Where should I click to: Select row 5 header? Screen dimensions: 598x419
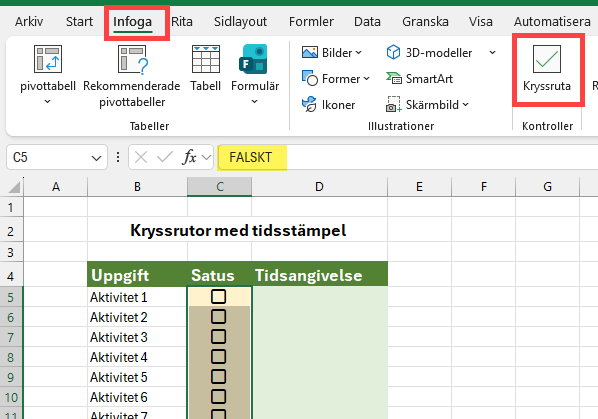pyautogui.click(x=11, y=297)
